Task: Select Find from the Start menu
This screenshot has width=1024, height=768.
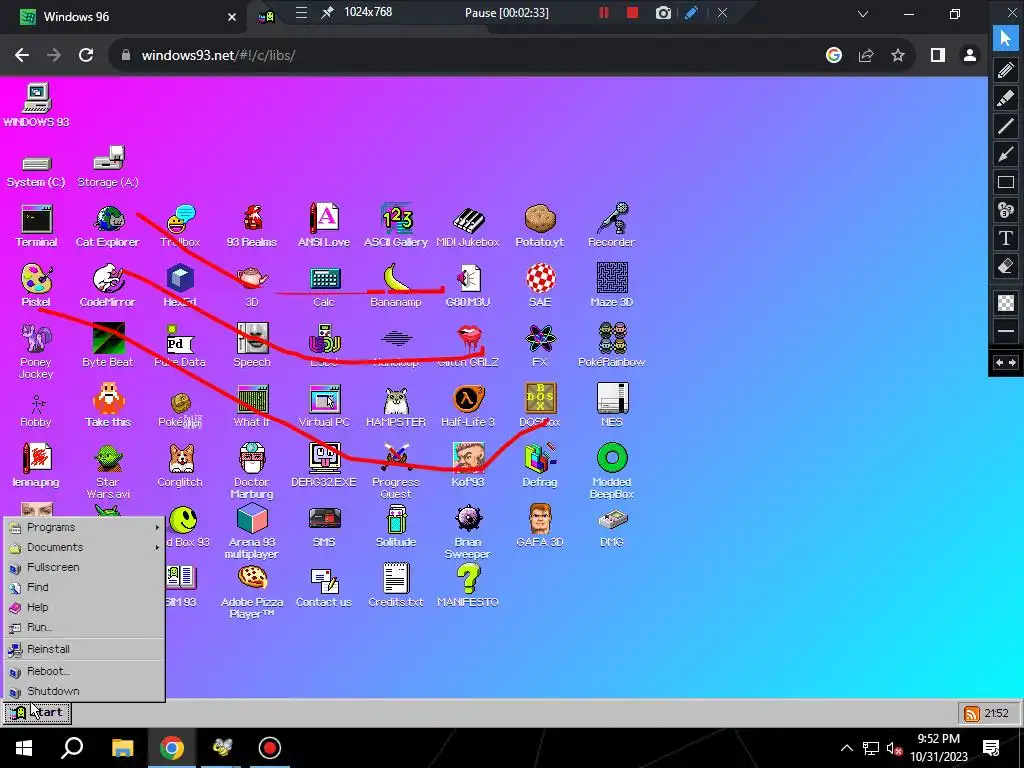Action: coord(84,587)
